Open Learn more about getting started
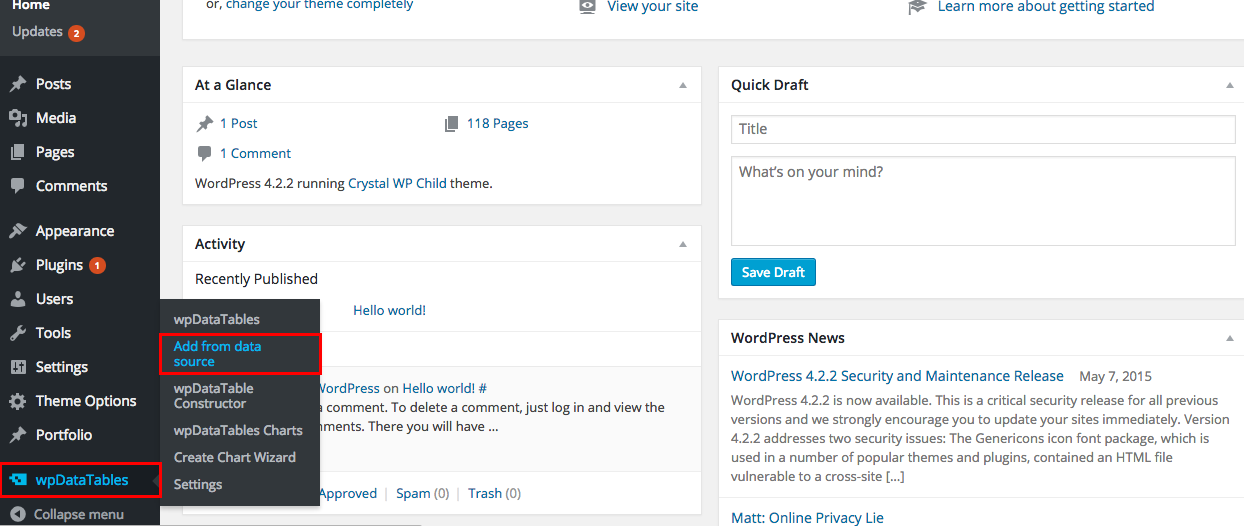The image size is (1244, 526). point(1046,6)
